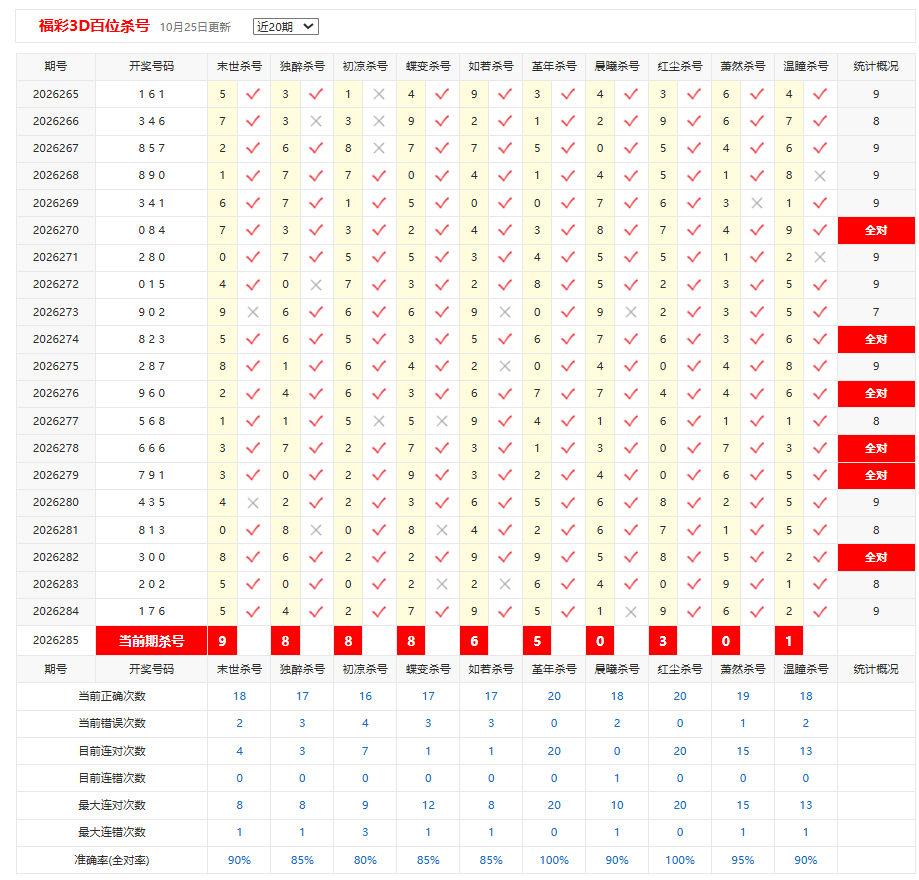Viewport: 919px width, 880px height.
Task: Click the red current number under 如若杀号
Action: [474, 641]
